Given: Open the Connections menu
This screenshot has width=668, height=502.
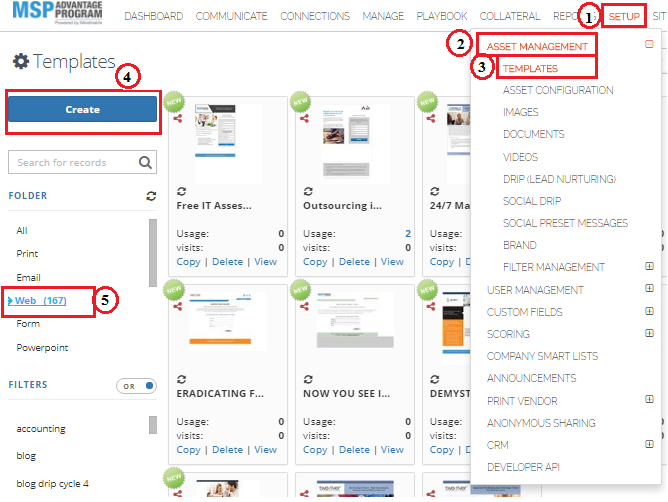Looking at the screenshot, I should (315, 16).
